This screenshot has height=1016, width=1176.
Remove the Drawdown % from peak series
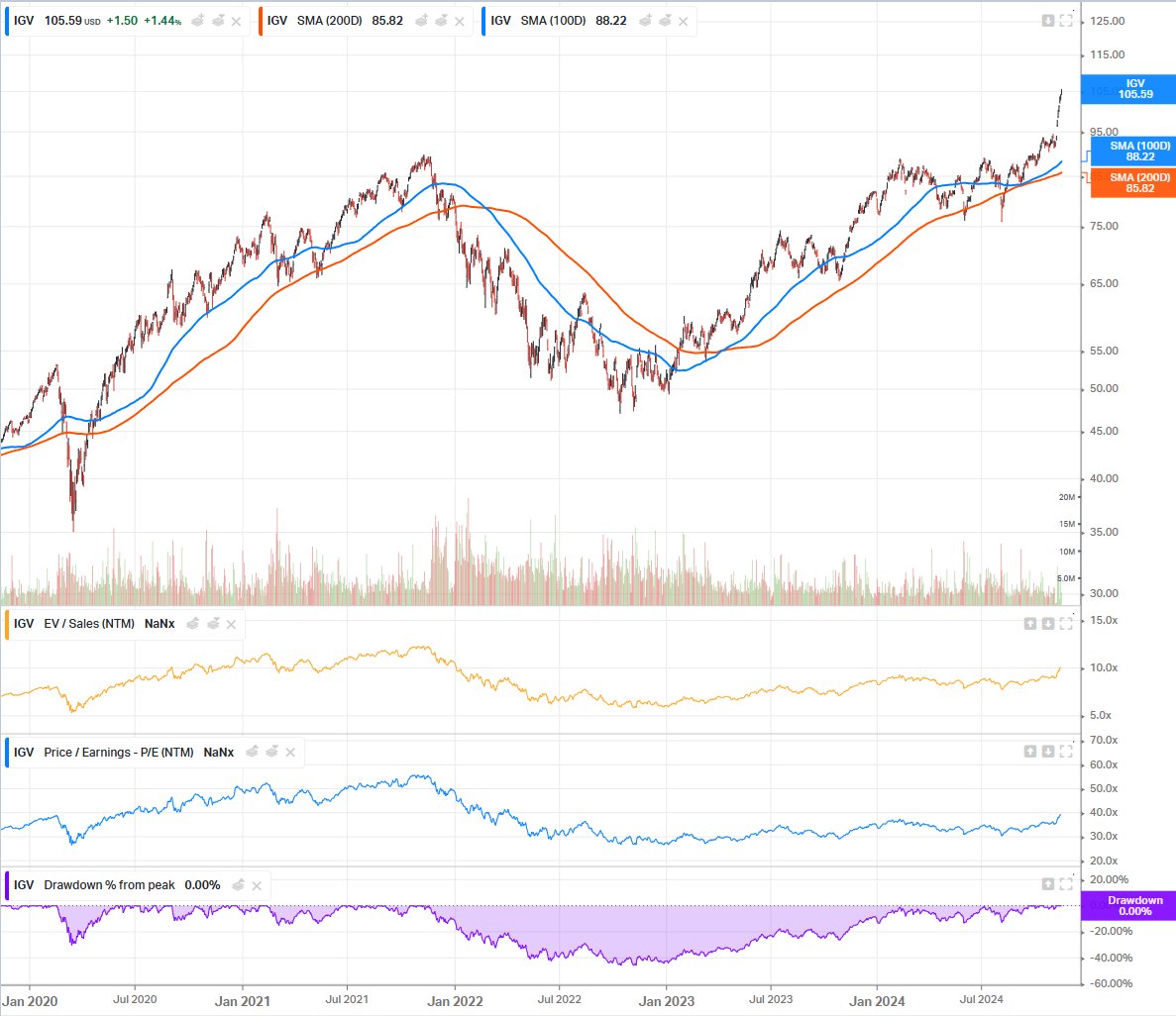pyautogui.click(x=257, y=885)
